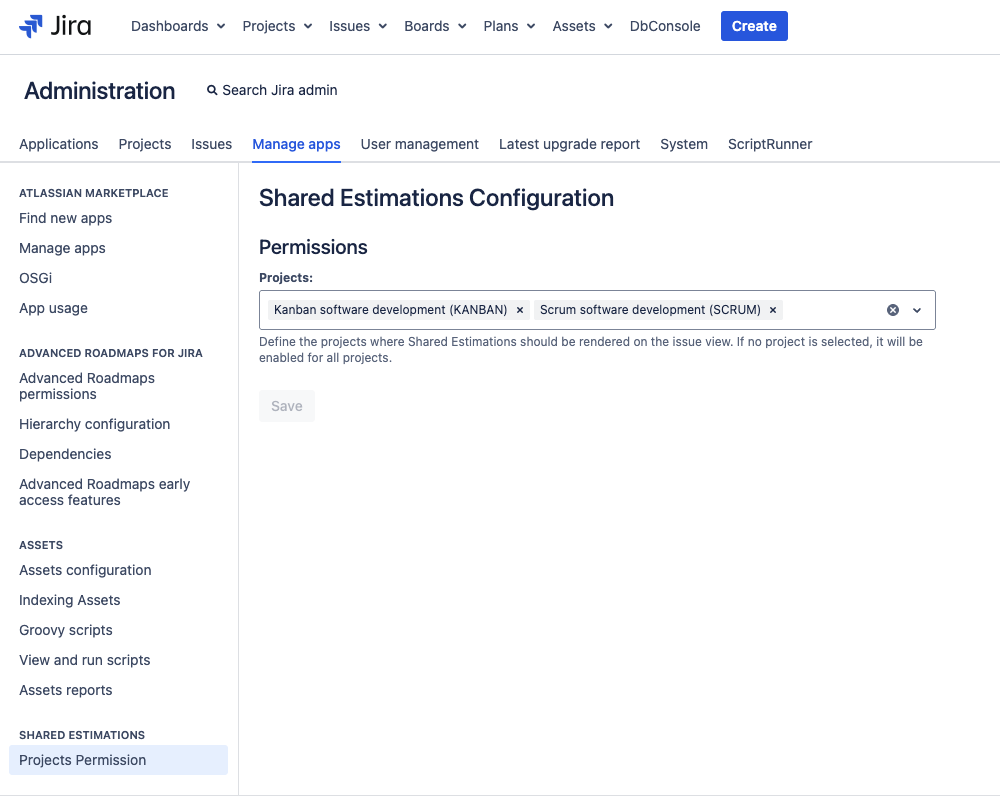Image resolution: width=1000 pixels, height=800 pixels.
Task: Clear all selected projects with the circle-x icon
Action: point(893,310)
